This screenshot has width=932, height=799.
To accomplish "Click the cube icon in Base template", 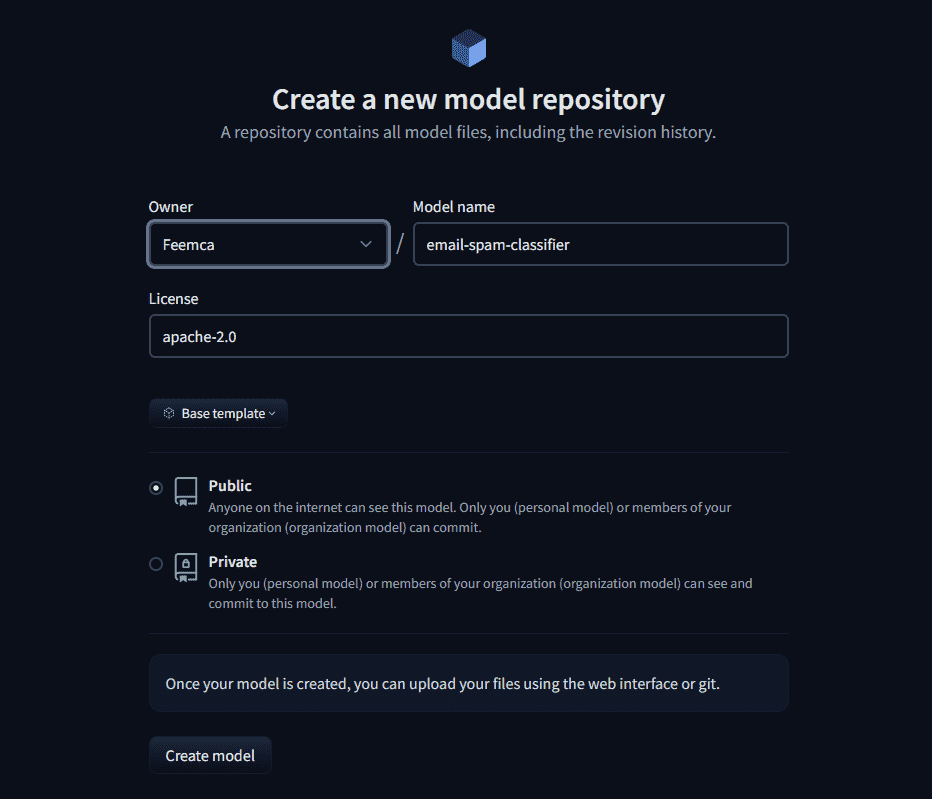I will (x=169, y=413).
